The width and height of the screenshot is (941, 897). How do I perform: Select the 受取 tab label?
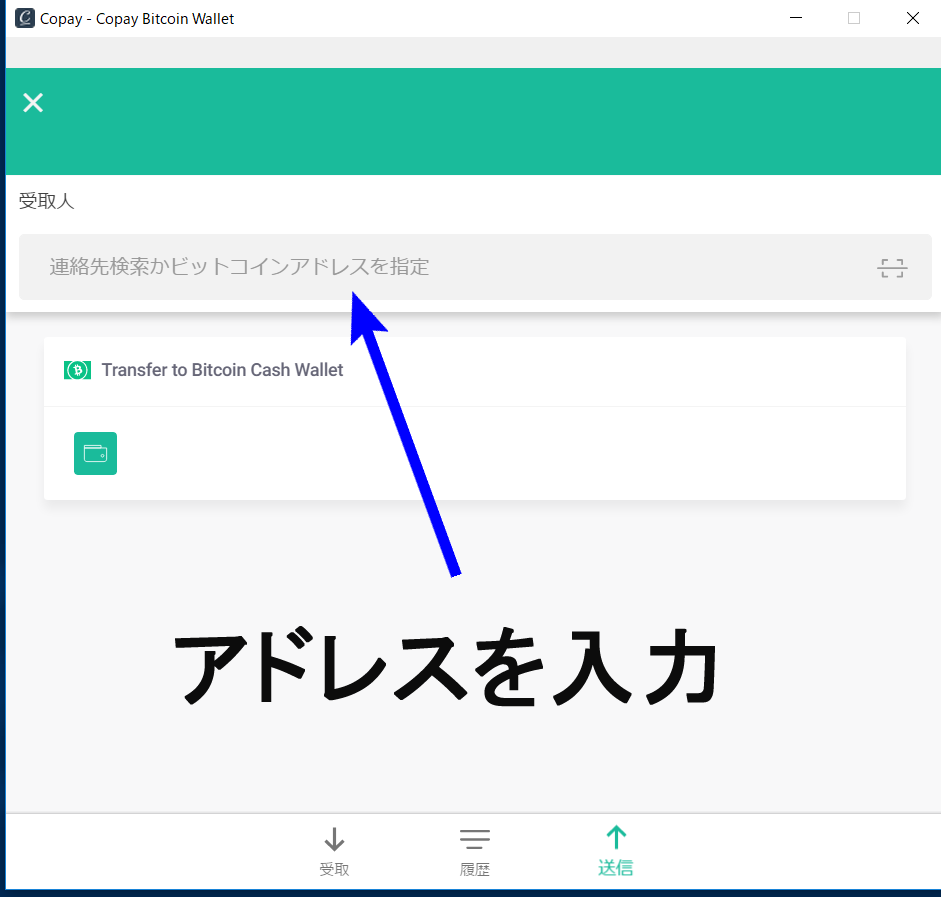pos(334,870)
